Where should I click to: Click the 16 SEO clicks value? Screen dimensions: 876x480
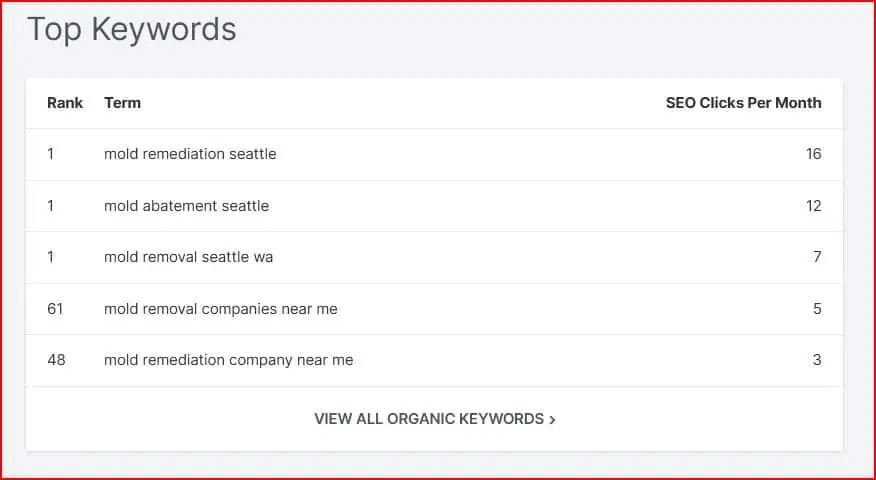tap(813, 154)
